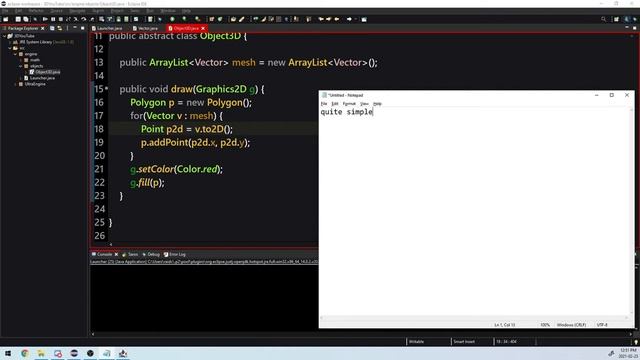Click the Save All icon in Eclipse toolbar

click(x=26, y=19)
